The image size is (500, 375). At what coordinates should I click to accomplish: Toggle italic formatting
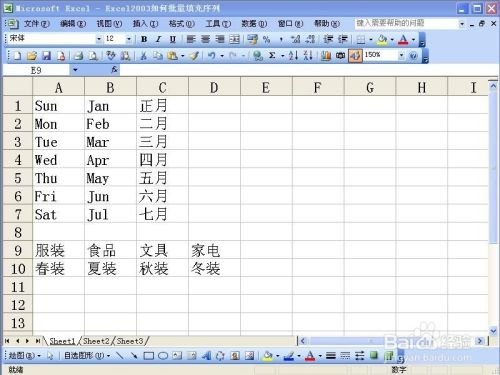click(x=158, y=39)
